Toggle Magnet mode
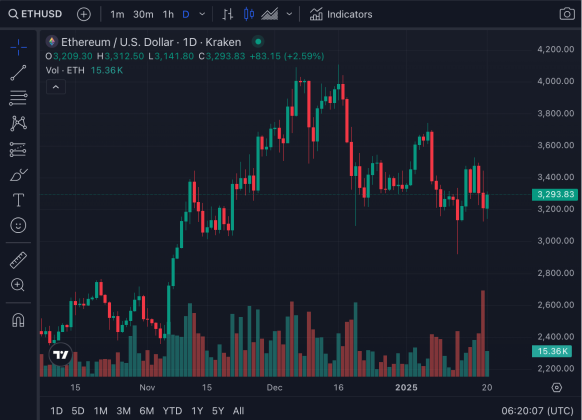 [18, 320]
